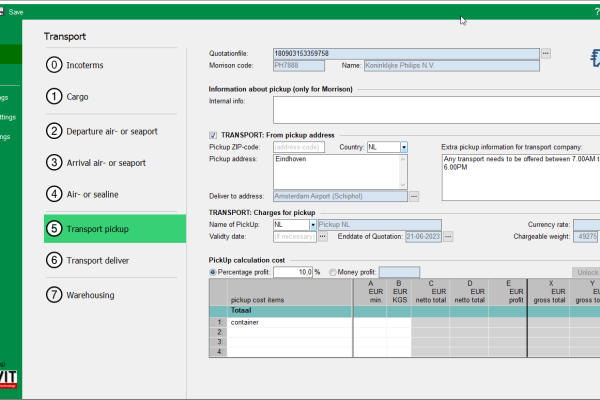Click the pickup address scrollbar up arrow
Screen dimensions: 600x400
[x=403, y=159]
